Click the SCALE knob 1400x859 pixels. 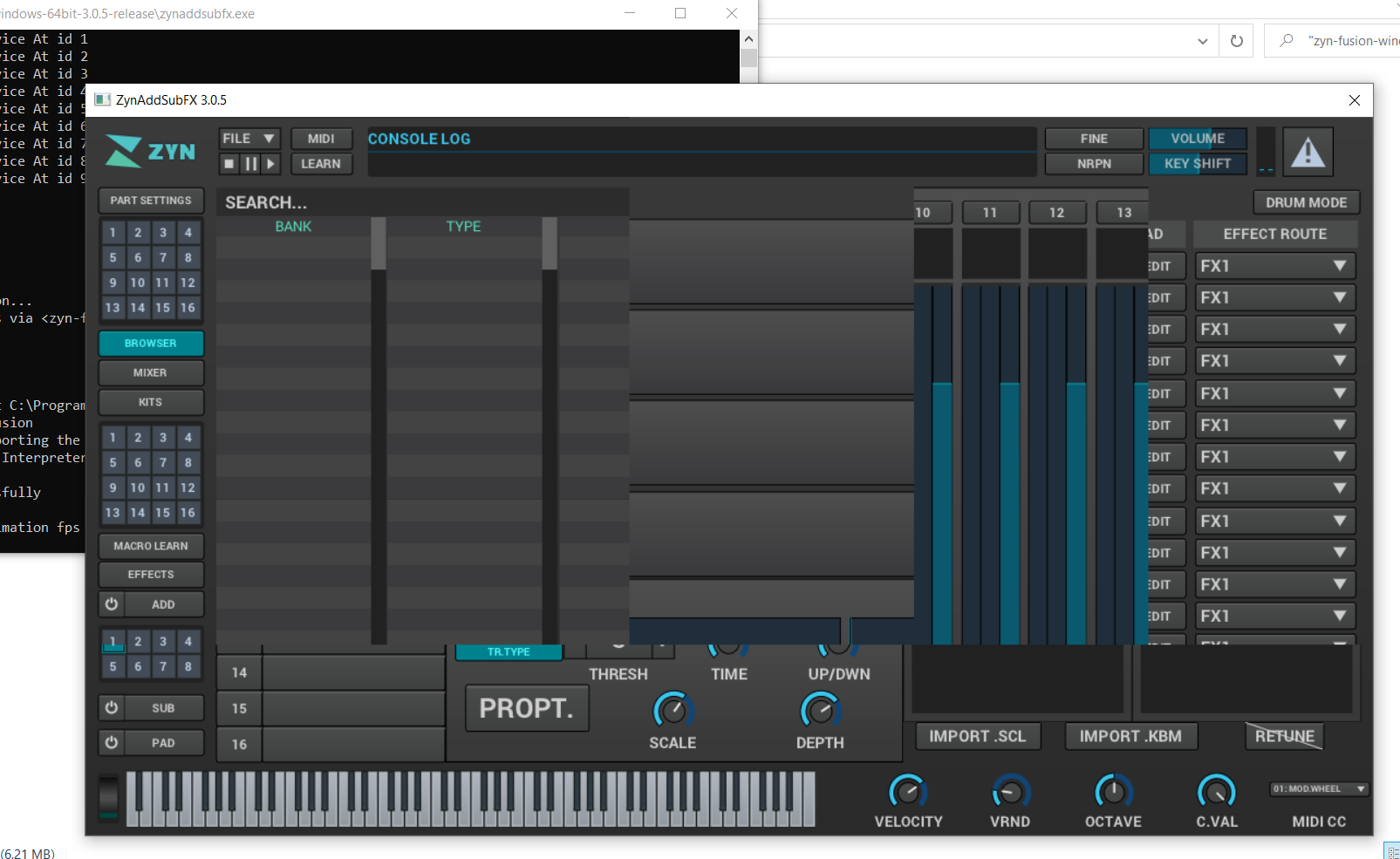(x=673, y=710)
